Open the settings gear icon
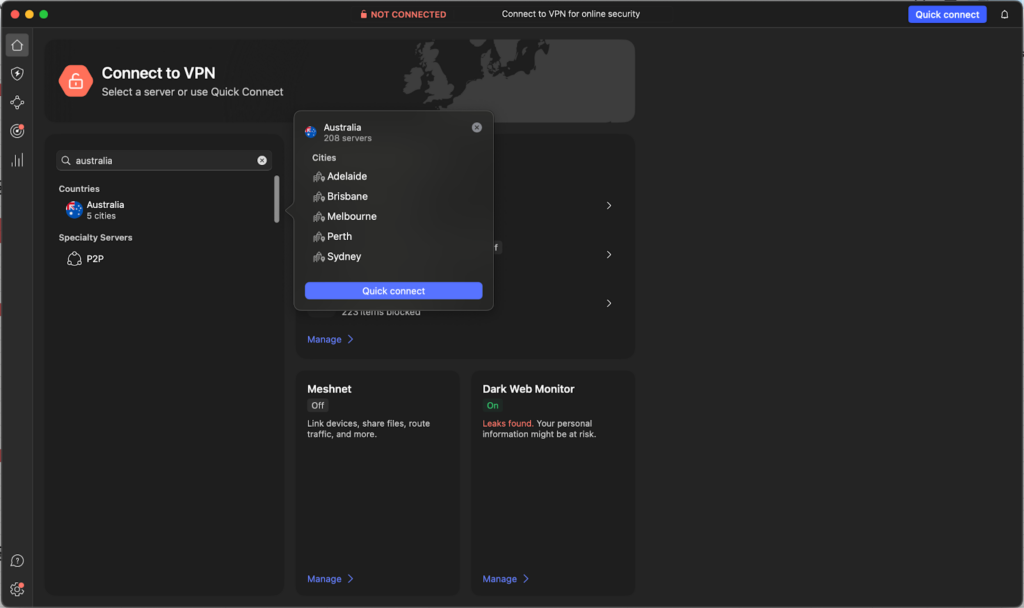1024x608 pixels. [17, 589]
